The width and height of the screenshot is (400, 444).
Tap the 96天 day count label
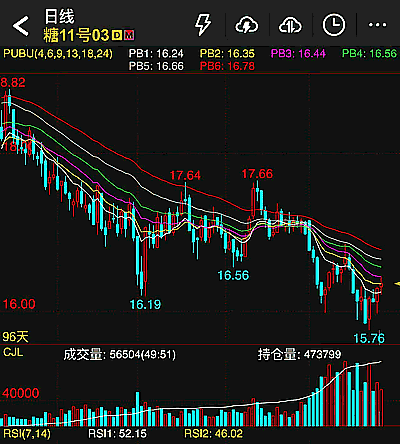click(15, 336)
